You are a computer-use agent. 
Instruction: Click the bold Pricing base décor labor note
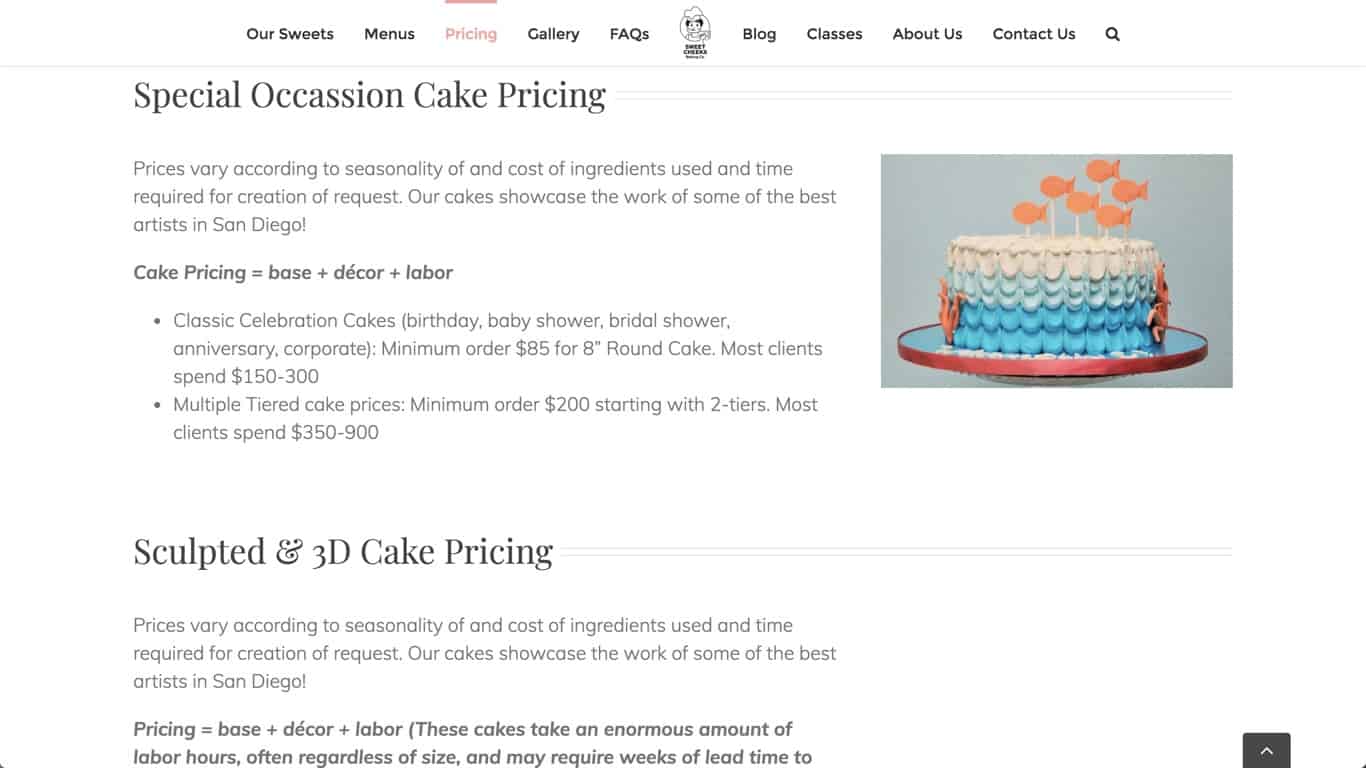pos(472,743)
